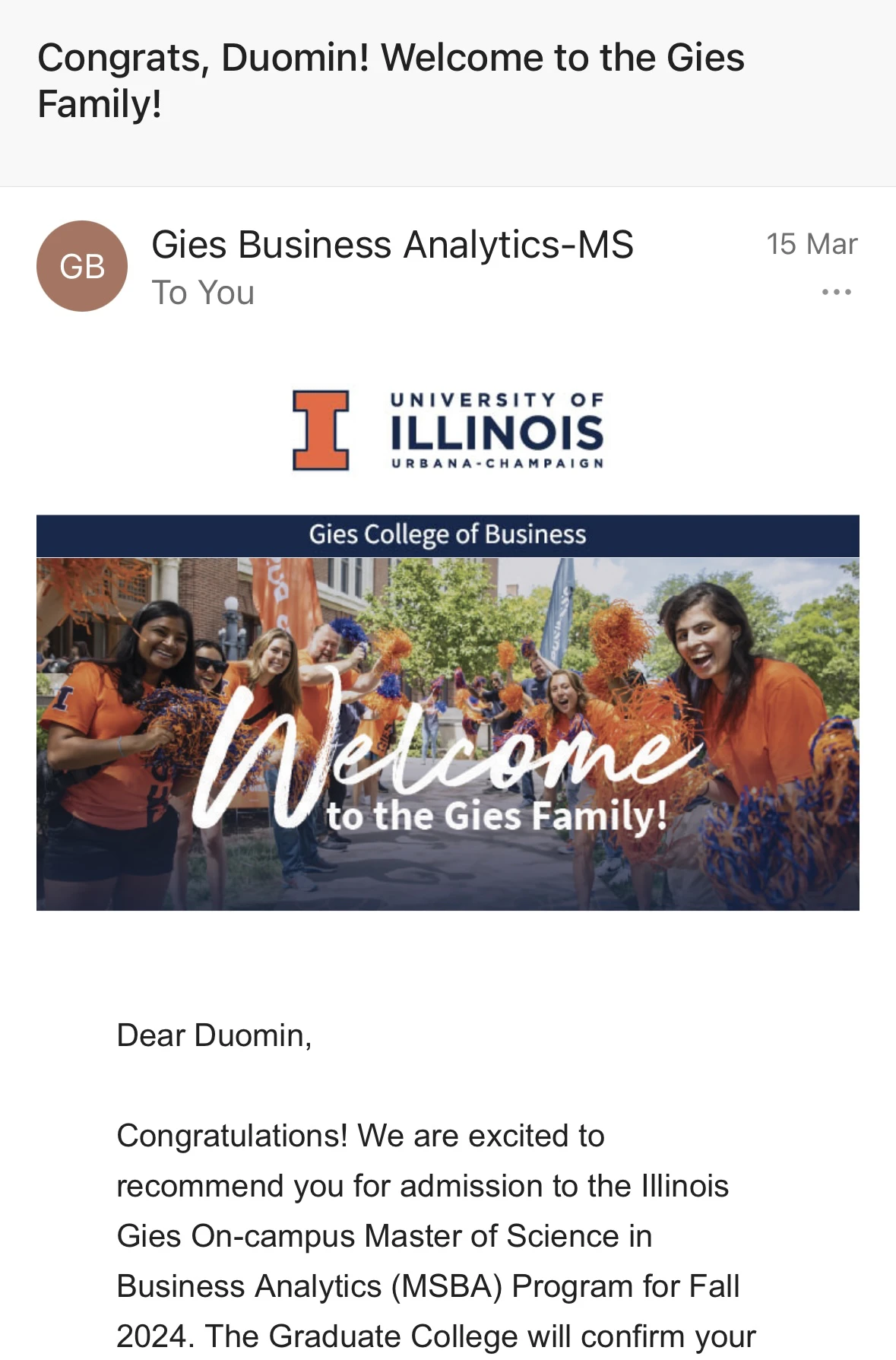
Task: Click the orange block I Illinois logo
Action: click(321, 430)
